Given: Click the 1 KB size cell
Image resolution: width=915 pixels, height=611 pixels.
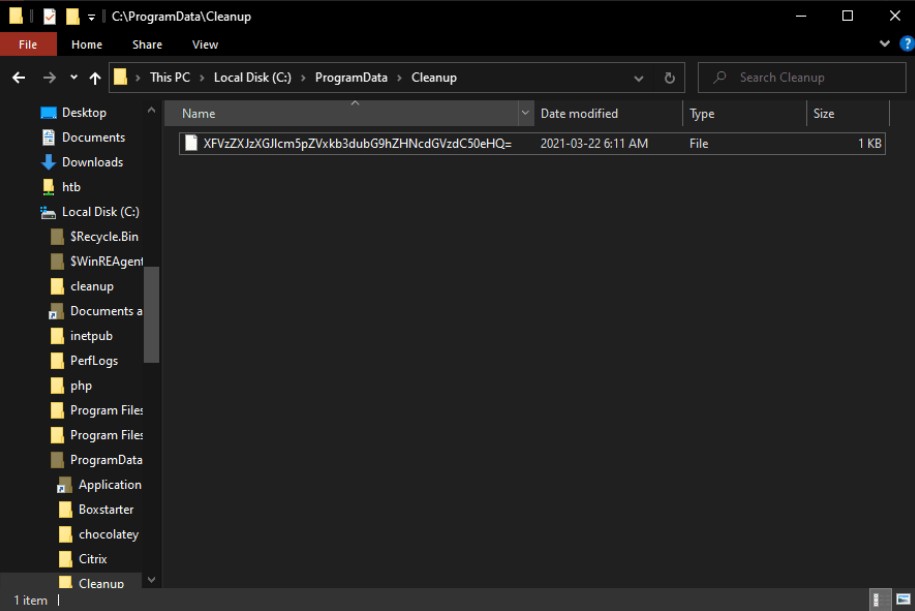Looking at the screenshot, I should coord(869,144).
